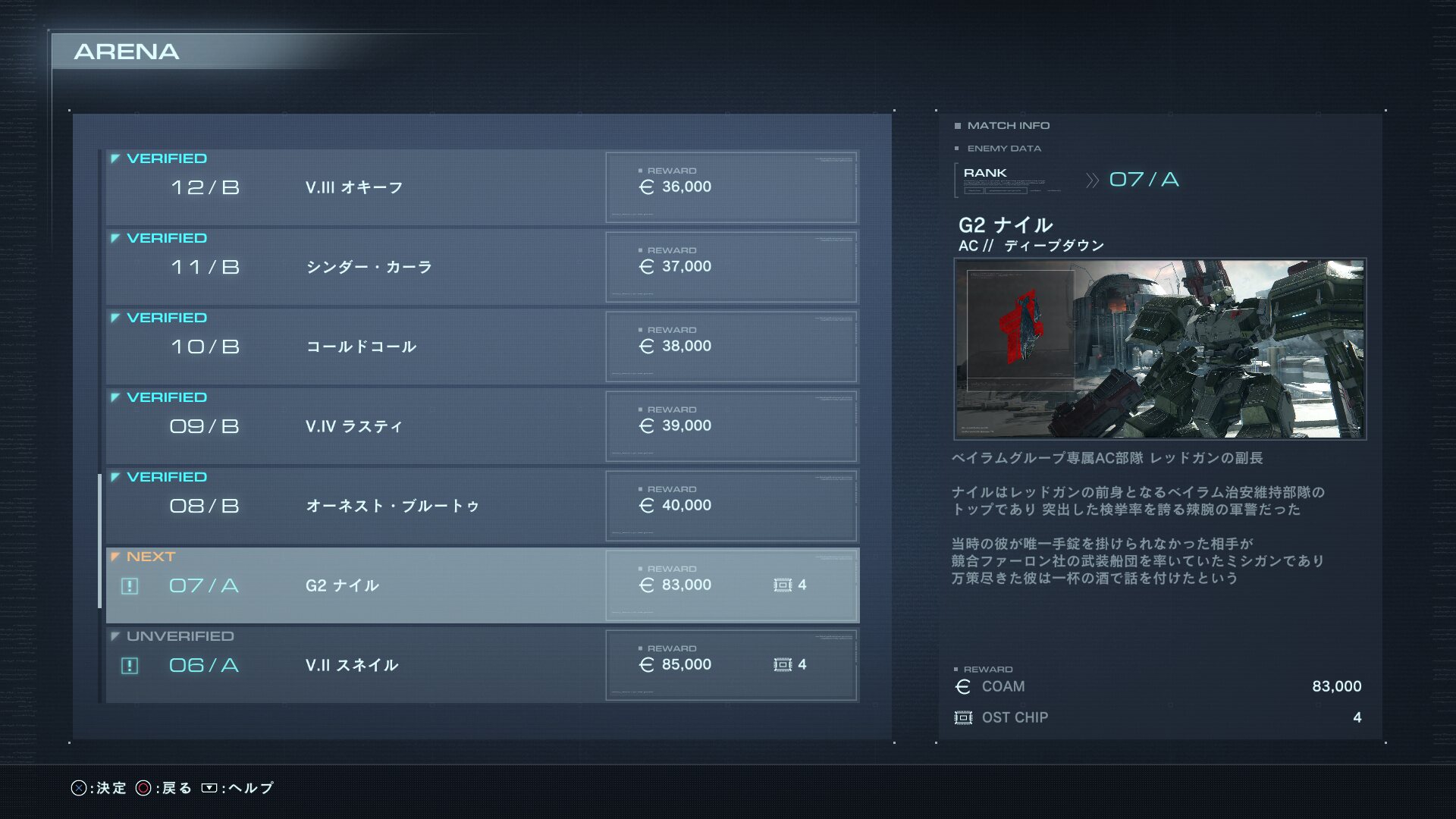Start the NEXT match against G2 ナイル
Screen dimensions: 1456x819
482,585
